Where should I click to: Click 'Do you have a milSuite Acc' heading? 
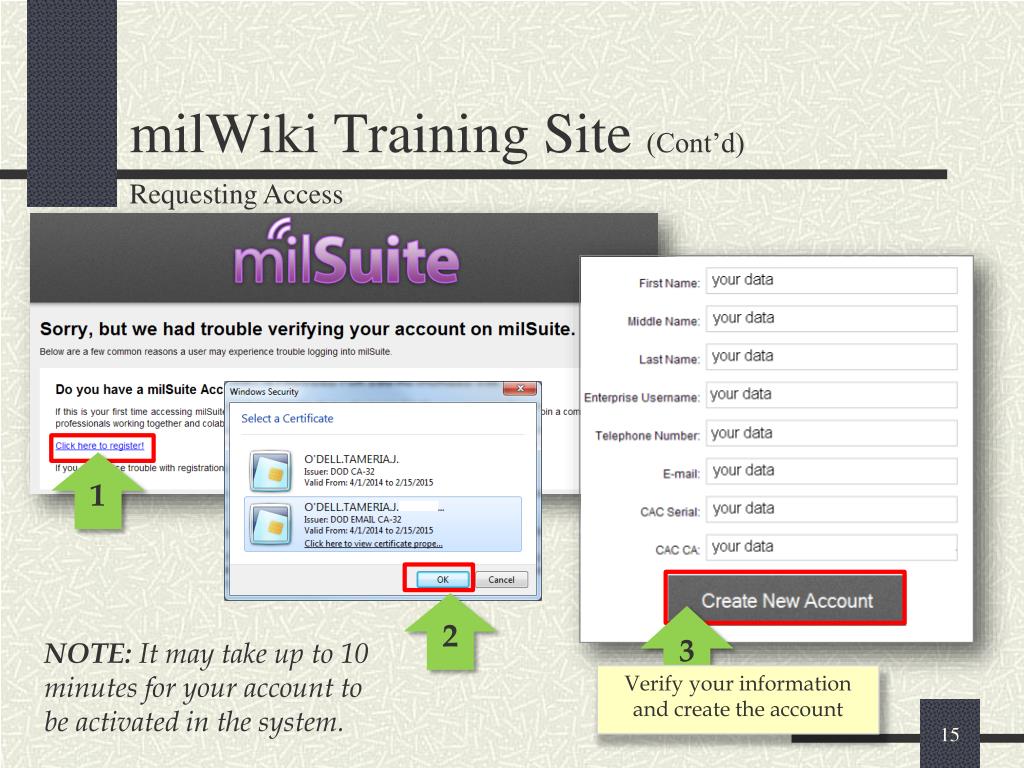(139, 390)
